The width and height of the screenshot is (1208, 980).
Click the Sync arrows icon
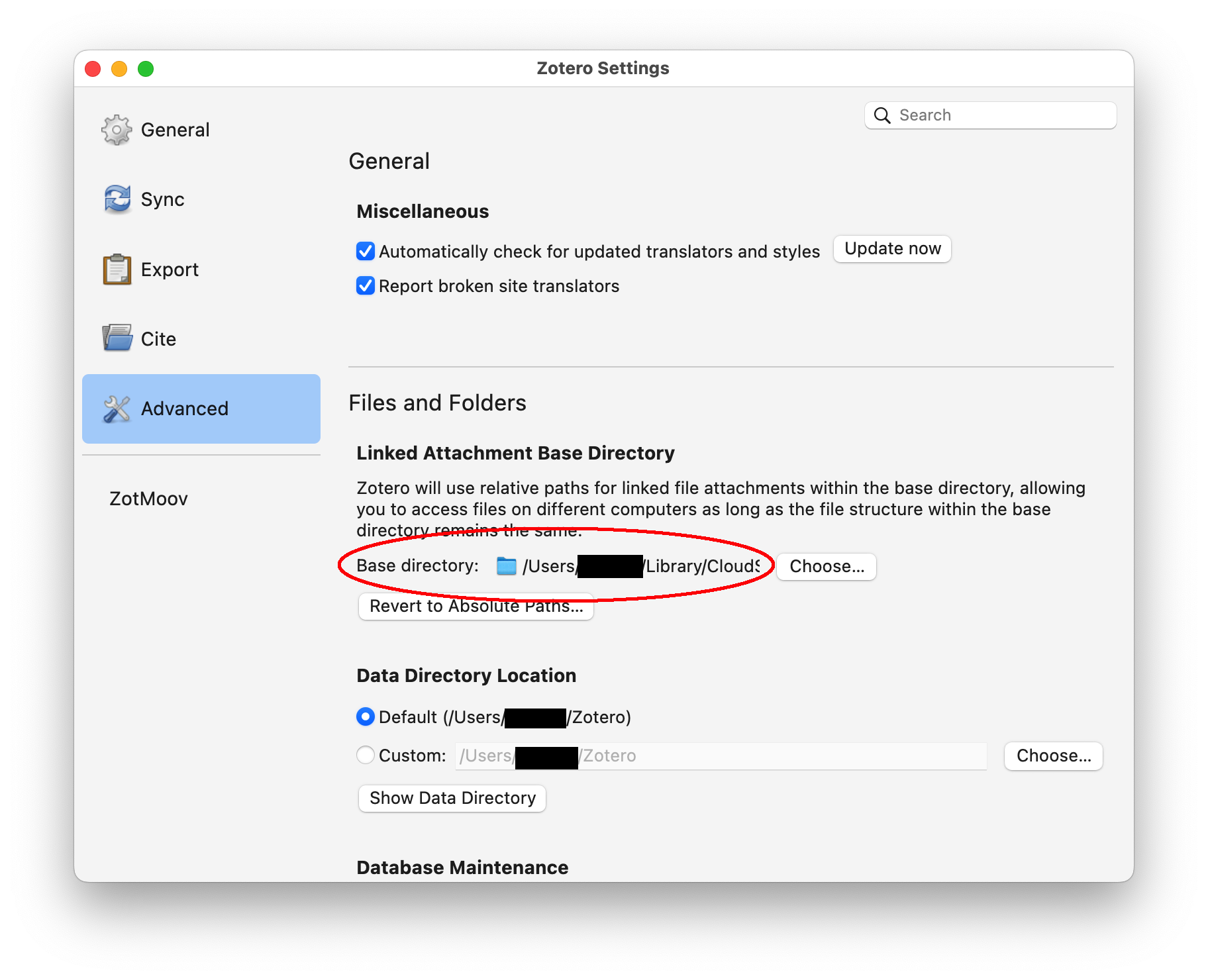pyautogui.click(x=117, y=199)
